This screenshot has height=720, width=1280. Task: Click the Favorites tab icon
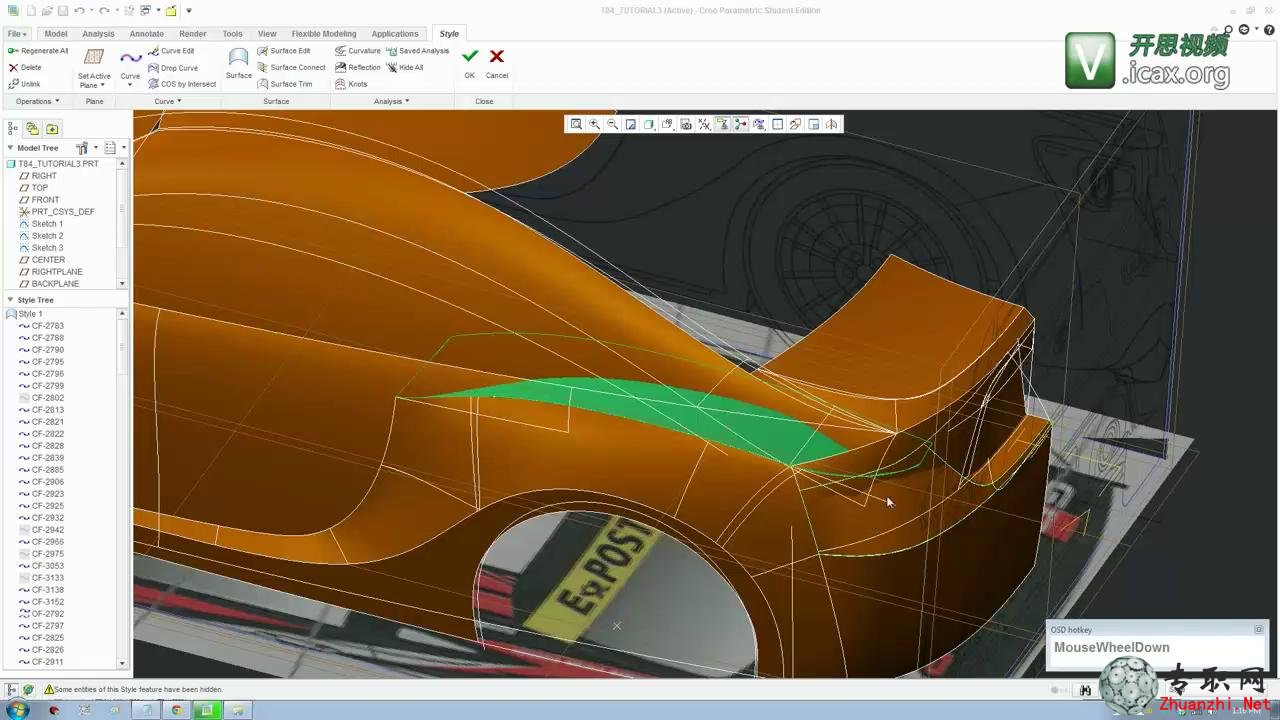[52, 128]
